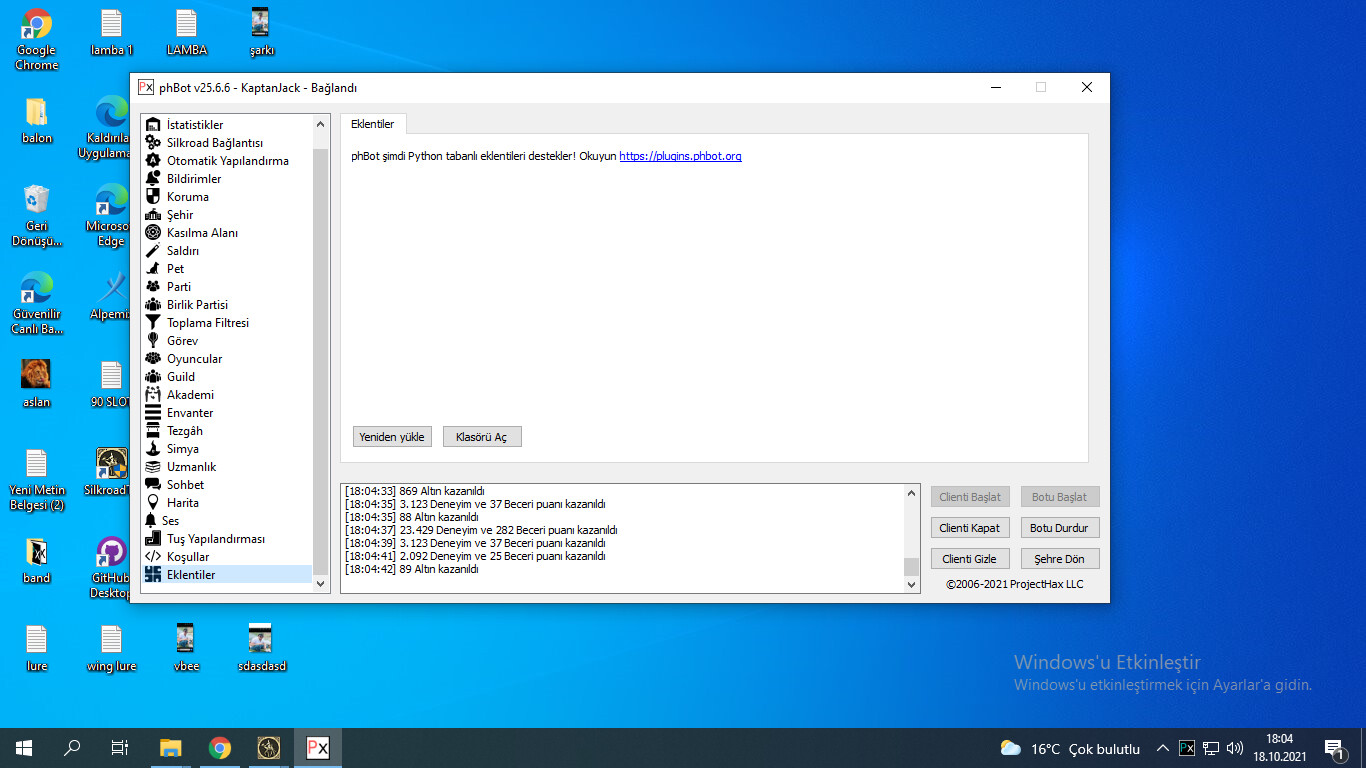Click the Sohbet chat bubble icon
This screenshot has height=768, width=1366.
(x=153, y=485)
